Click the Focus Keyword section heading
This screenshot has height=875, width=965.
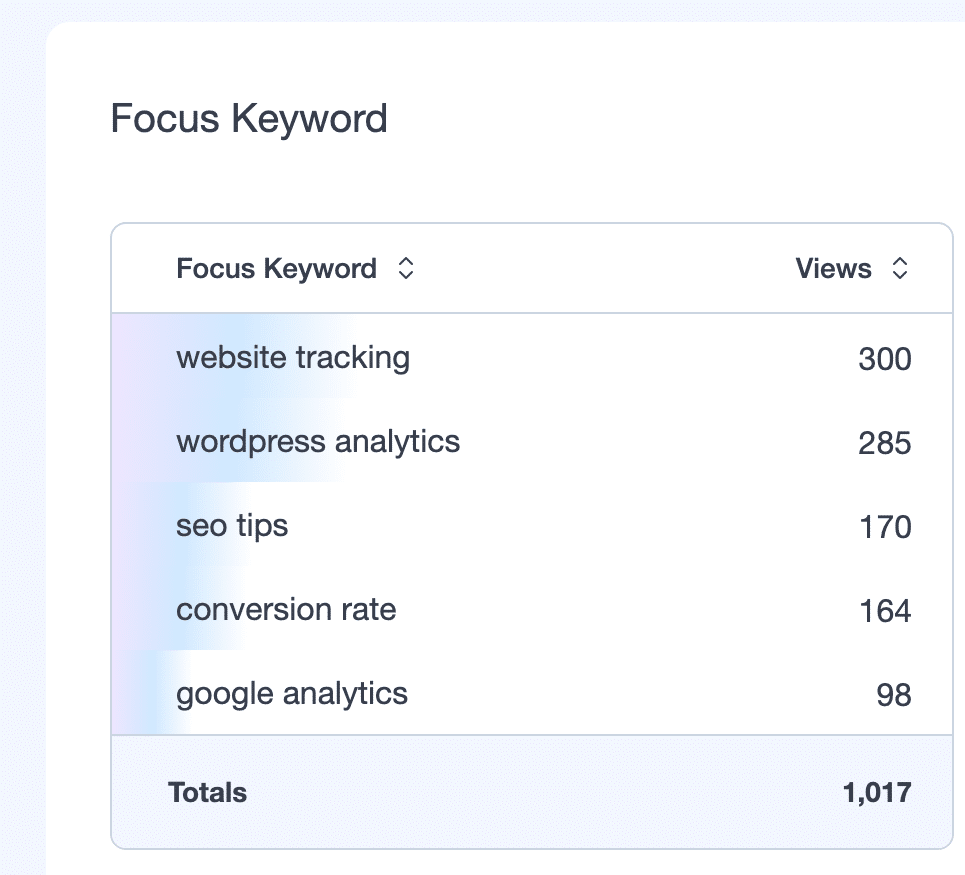pyautogui.click(x=249, y=118)
